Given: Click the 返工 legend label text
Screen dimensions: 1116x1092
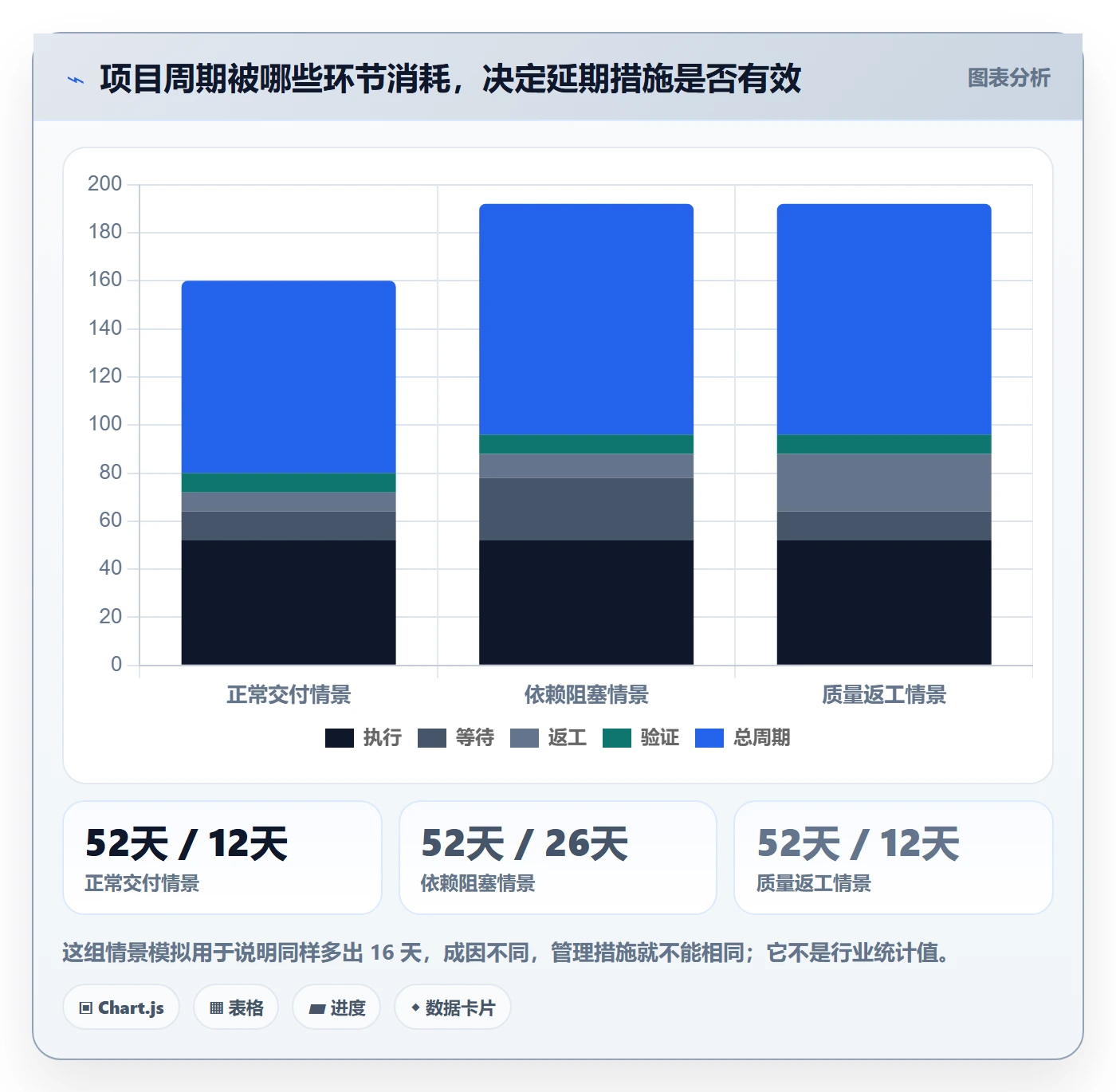Looking at the screenshot, I should tap(568, 738).
